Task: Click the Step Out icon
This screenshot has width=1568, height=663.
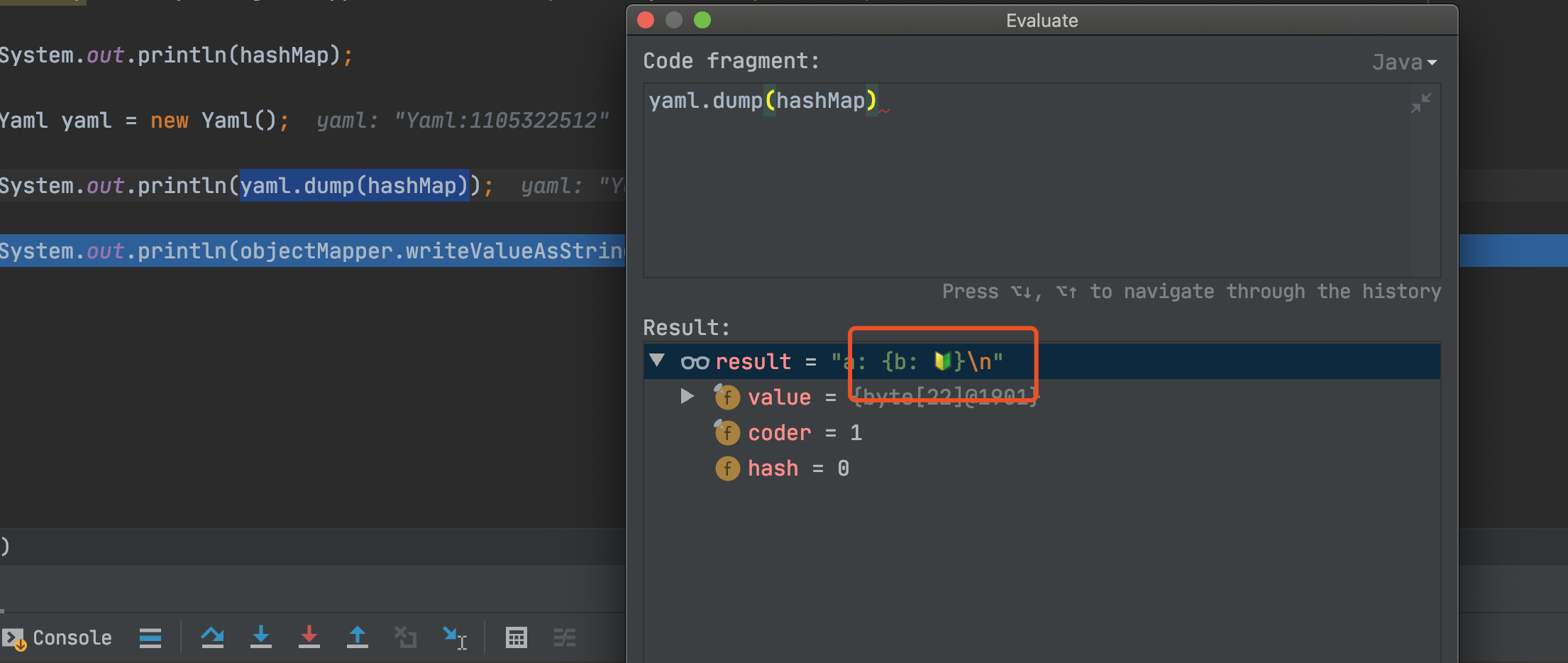Action: click(357, 637)
